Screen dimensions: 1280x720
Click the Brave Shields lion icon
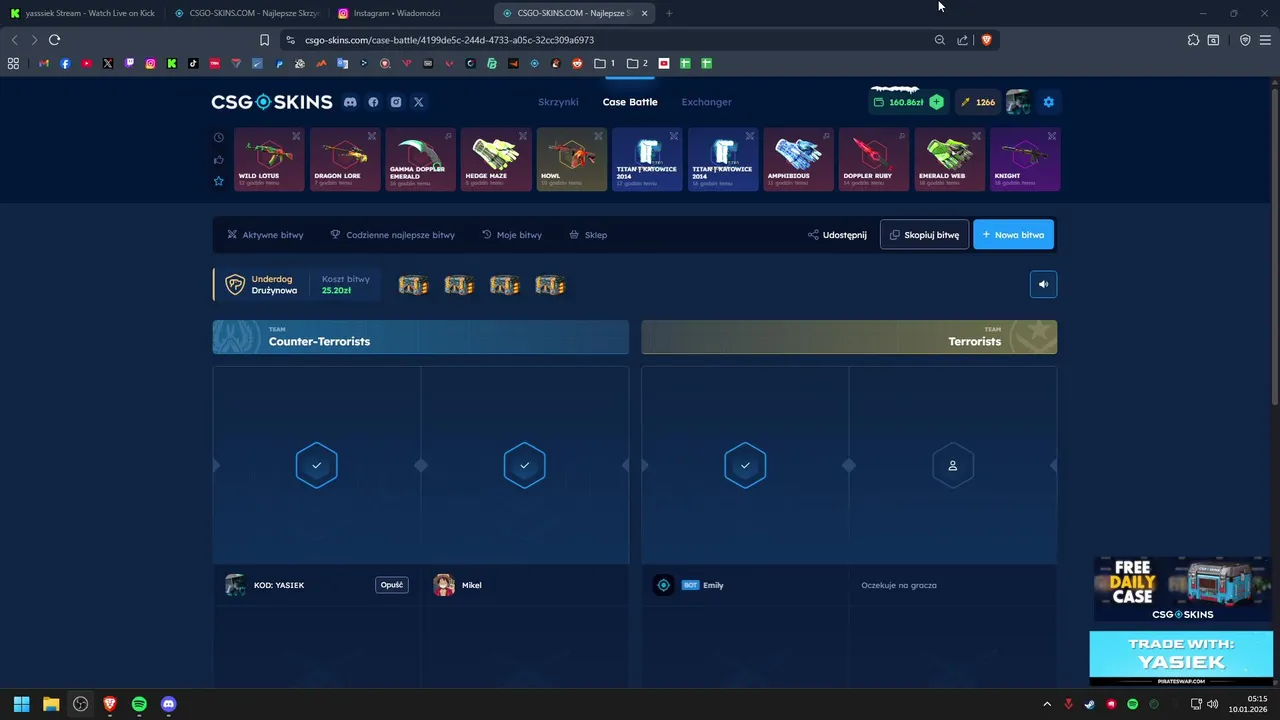(986, 40)
